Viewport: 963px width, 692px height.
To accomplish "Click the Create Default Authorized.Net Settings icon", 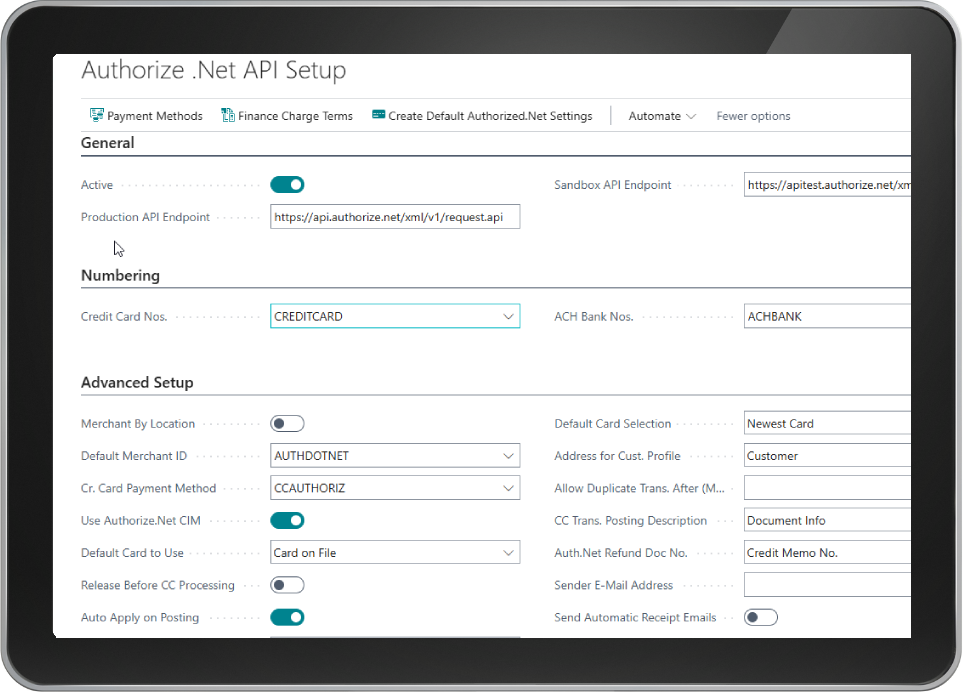I will click(x=378, y=115).
